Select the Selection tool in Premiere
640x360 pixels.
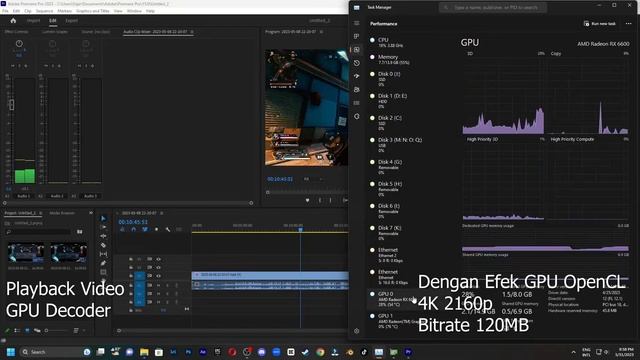(103, 218)
